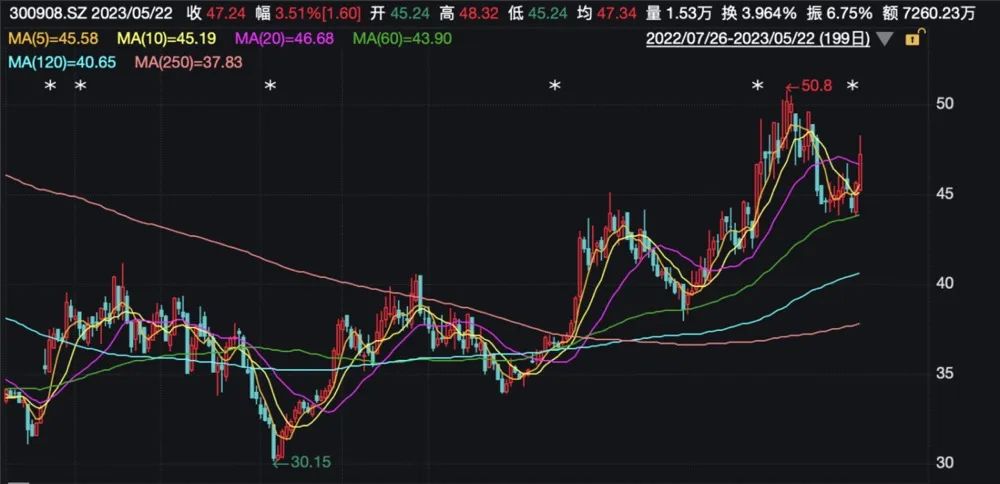The width and height of the screenshot is (1000, 484).
Task: Click the 50.8 high price annotation
Action: coord(809,86)
